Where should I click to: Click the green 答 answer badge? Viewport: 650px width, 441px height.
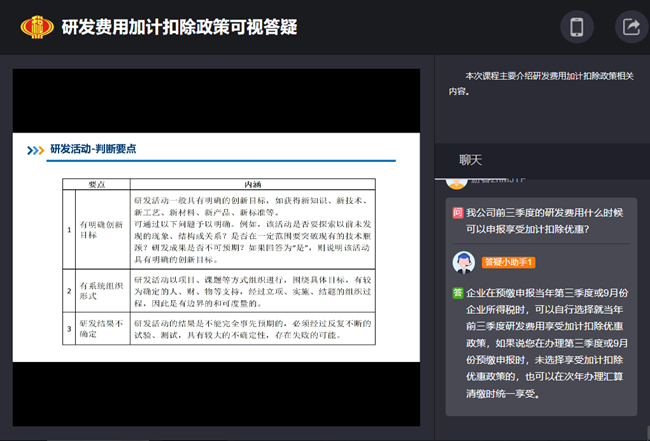(457, 293)
